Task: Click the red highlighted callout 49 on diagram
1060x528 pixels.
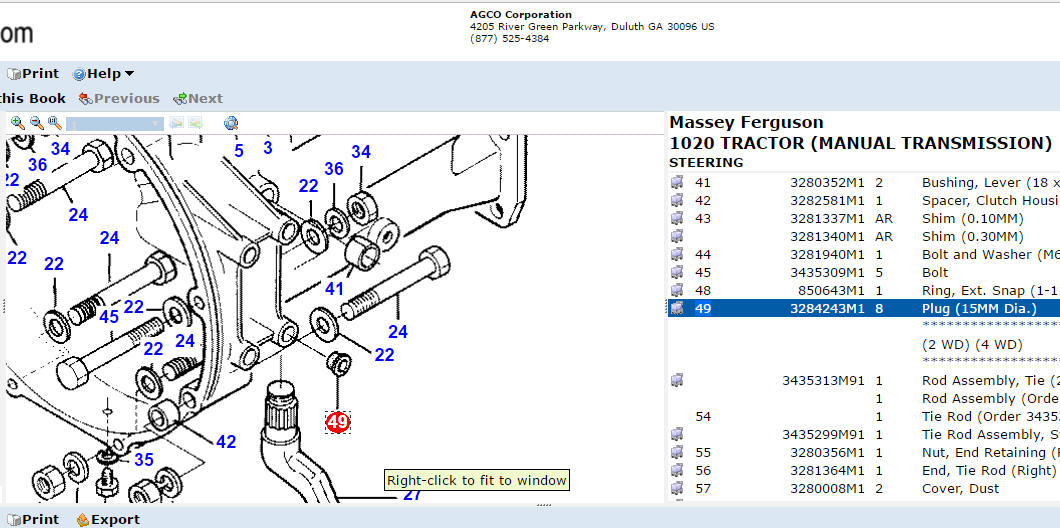Action: tap(337, 423)
